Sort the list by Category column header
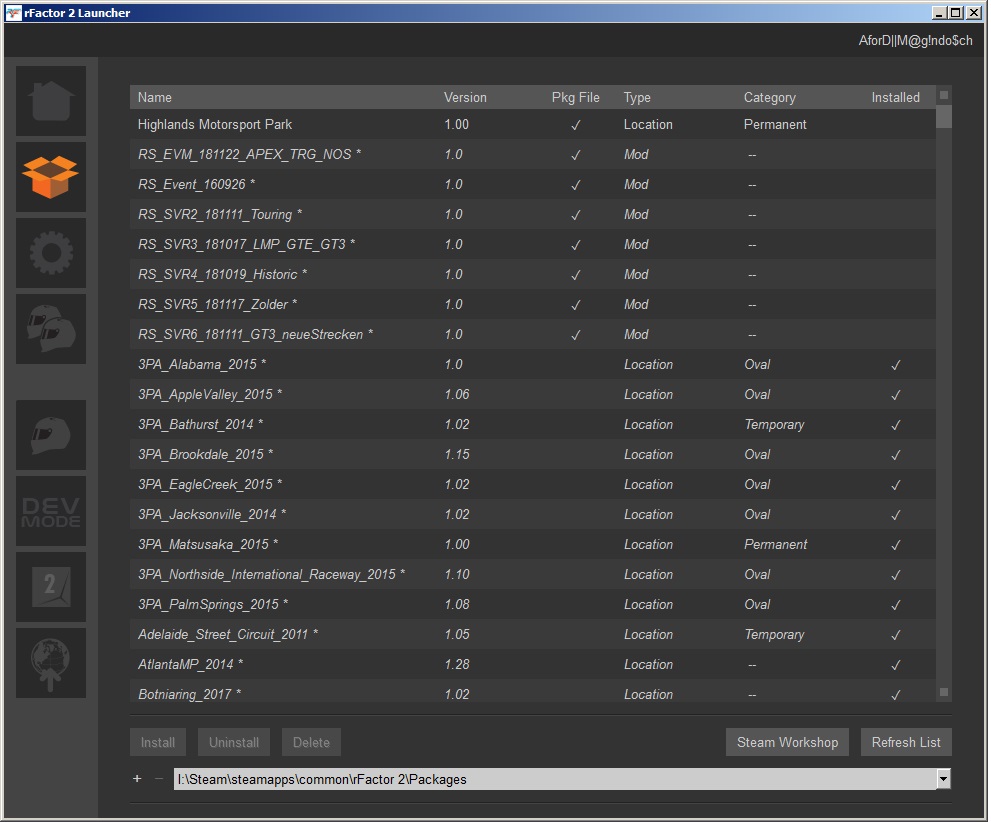 tap(769, 97)
